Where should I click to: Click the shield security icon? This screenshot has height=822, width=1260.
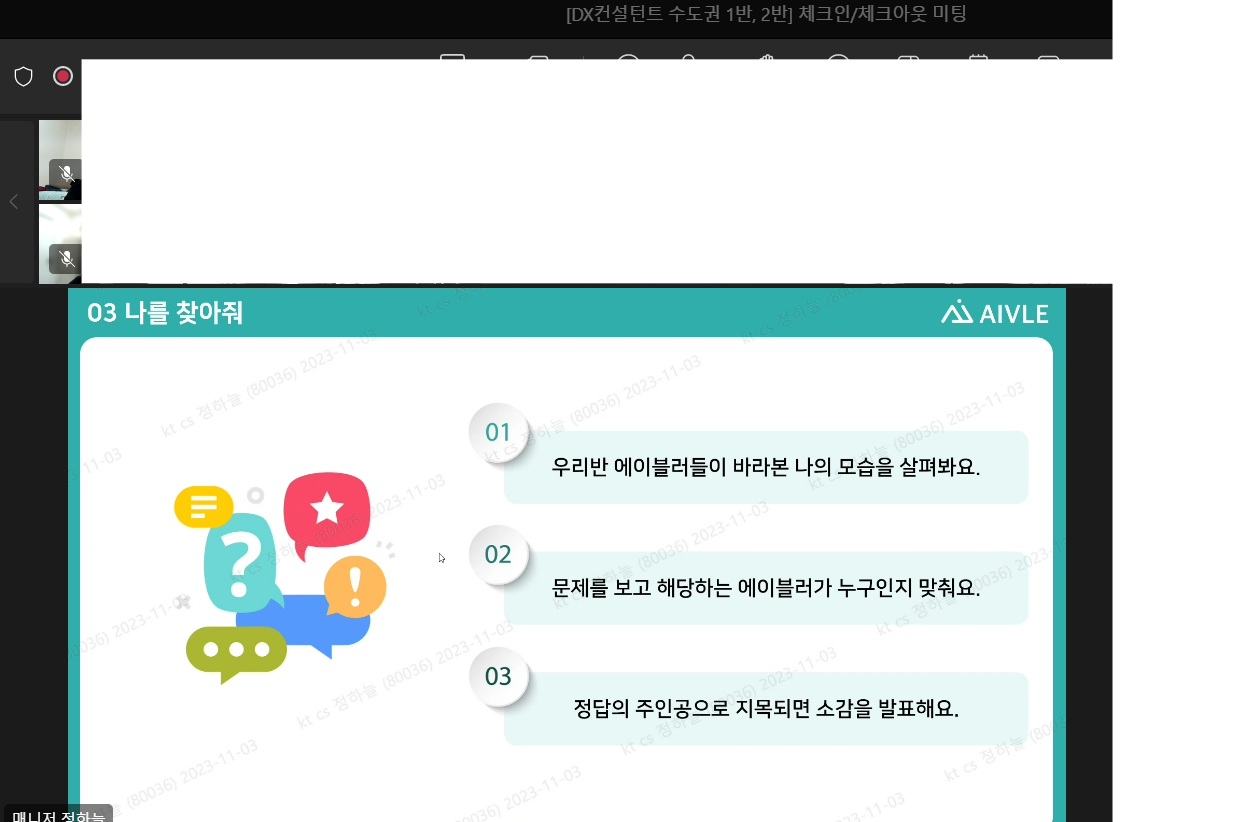23,76
